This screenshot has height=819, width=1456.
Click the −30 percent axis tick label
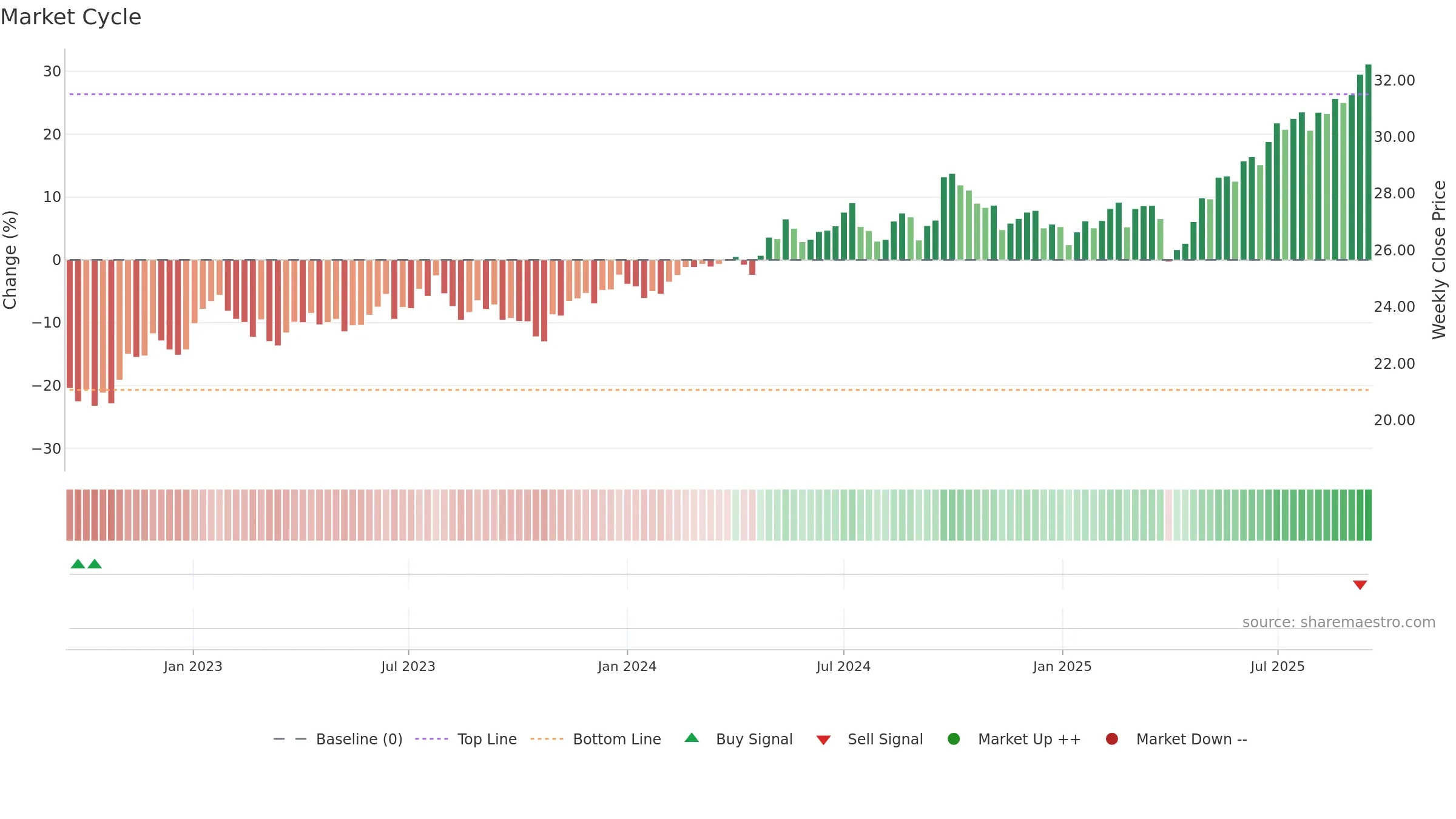[x=47, y=448]
